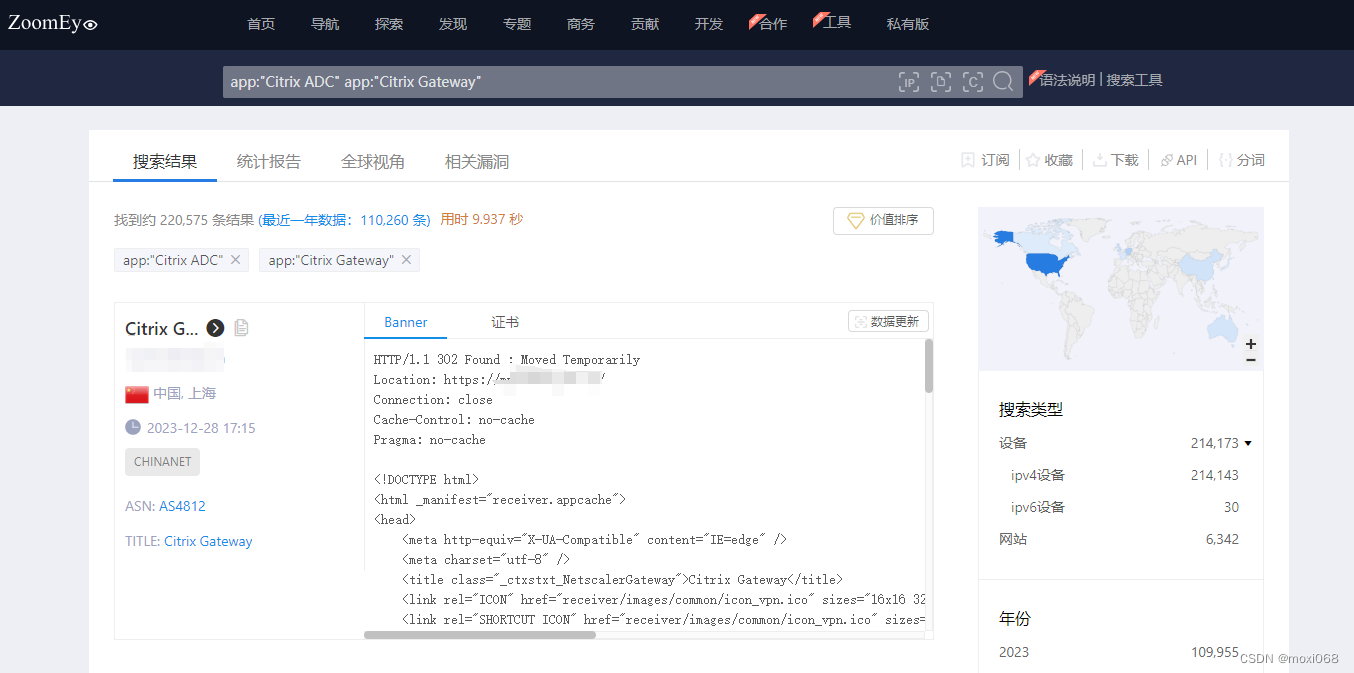Open the 探索 explore menu
The width and height of the screenshot is (1354, 673).
coord(389,24)
